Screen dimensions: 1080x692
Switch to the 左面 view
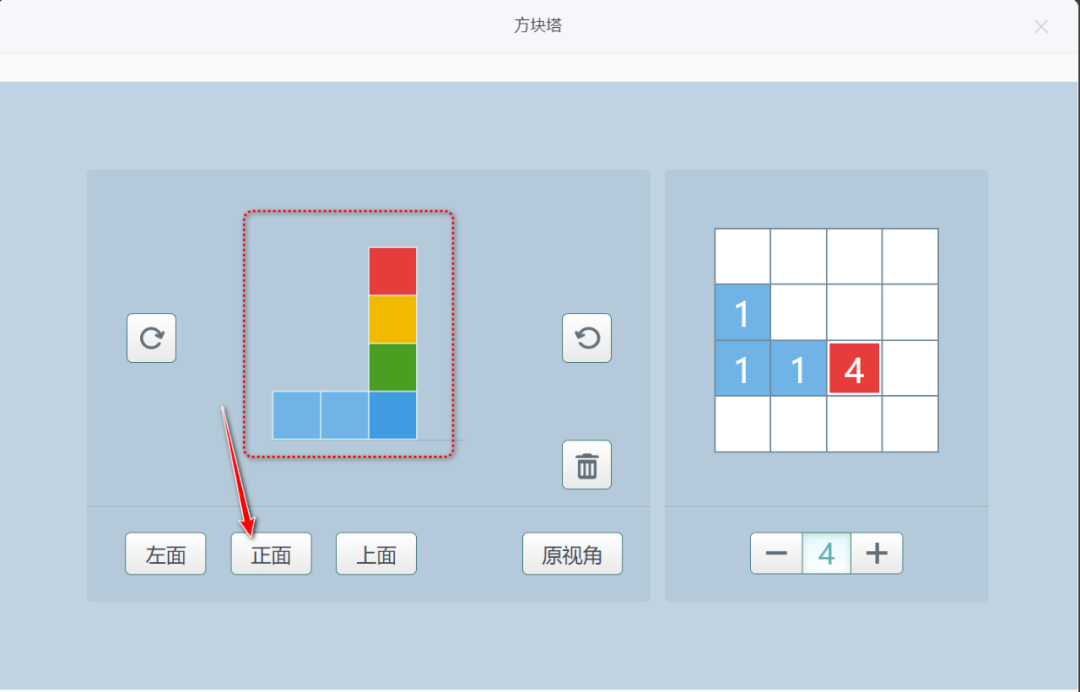click(x=165, y=553)
